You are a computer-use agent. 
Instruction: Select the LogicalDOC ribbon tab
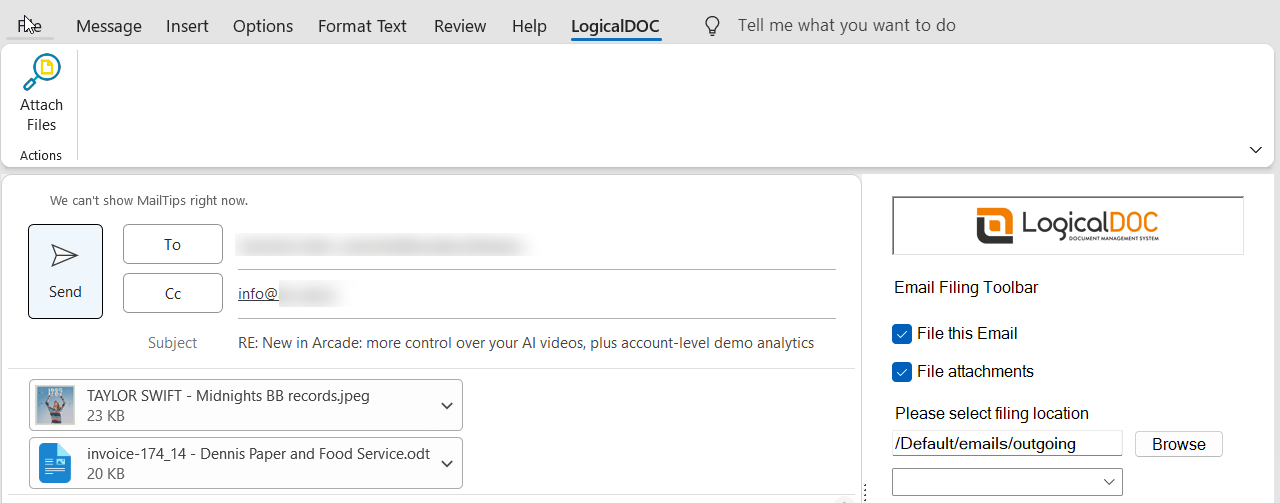616,26
